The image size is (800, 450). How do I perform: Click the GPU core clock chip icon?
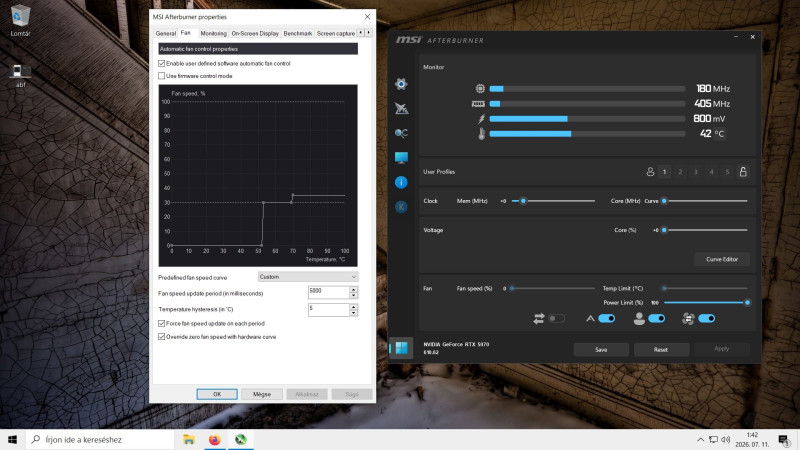point(480,89)
